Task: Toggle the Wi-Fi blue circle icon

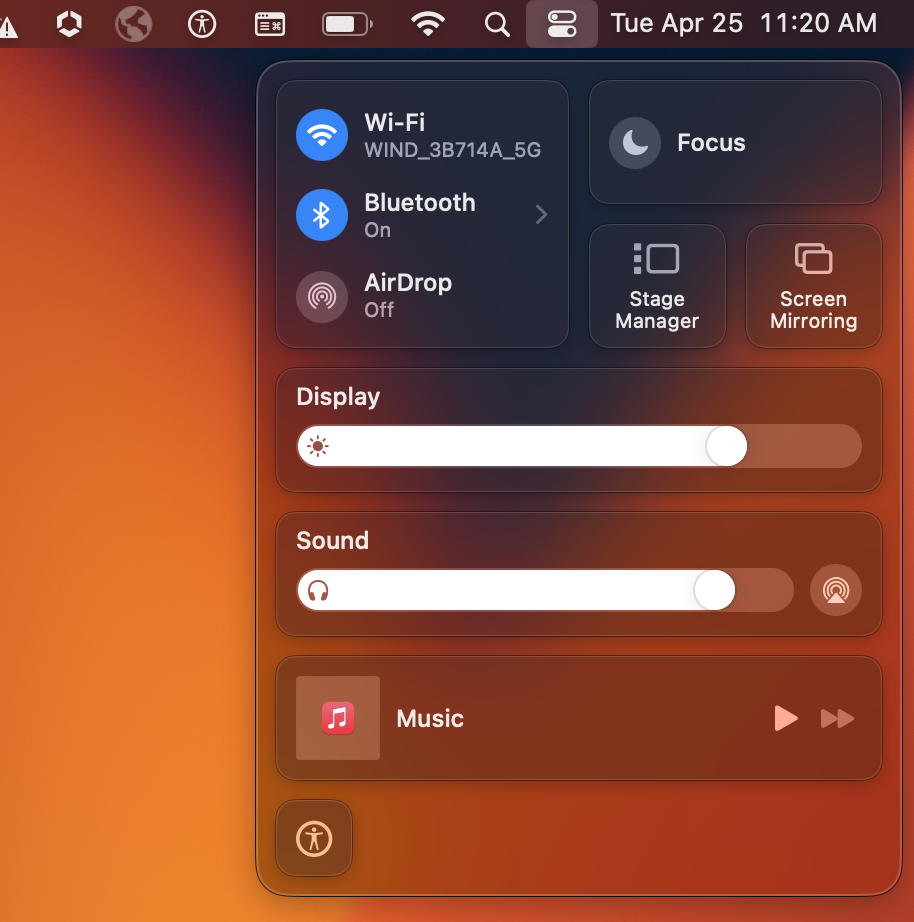Action: coord(322,135)
